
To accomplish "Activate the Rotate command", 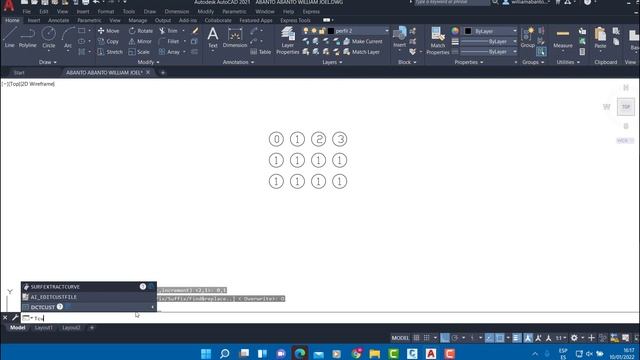I will (x=140, y=31).
